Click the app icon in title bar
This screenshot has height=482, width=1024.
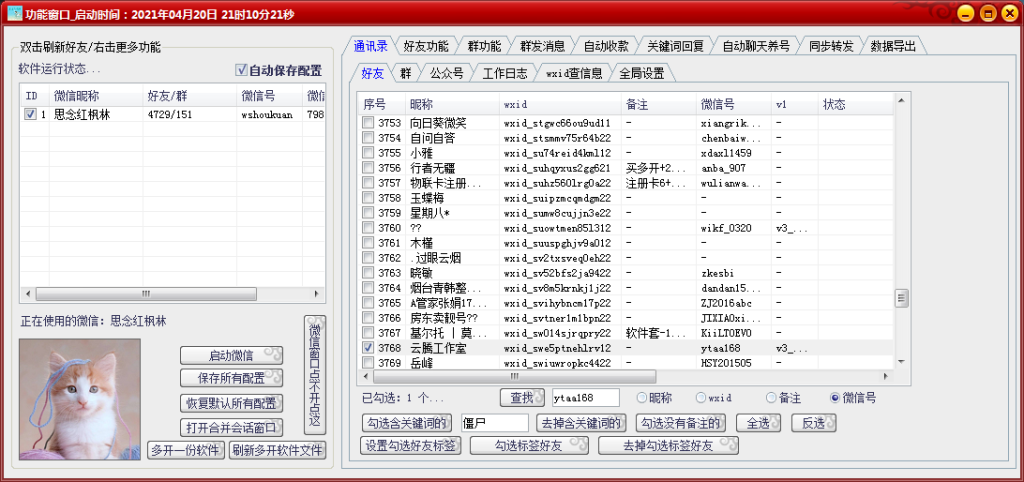click(x=15, y=13)
